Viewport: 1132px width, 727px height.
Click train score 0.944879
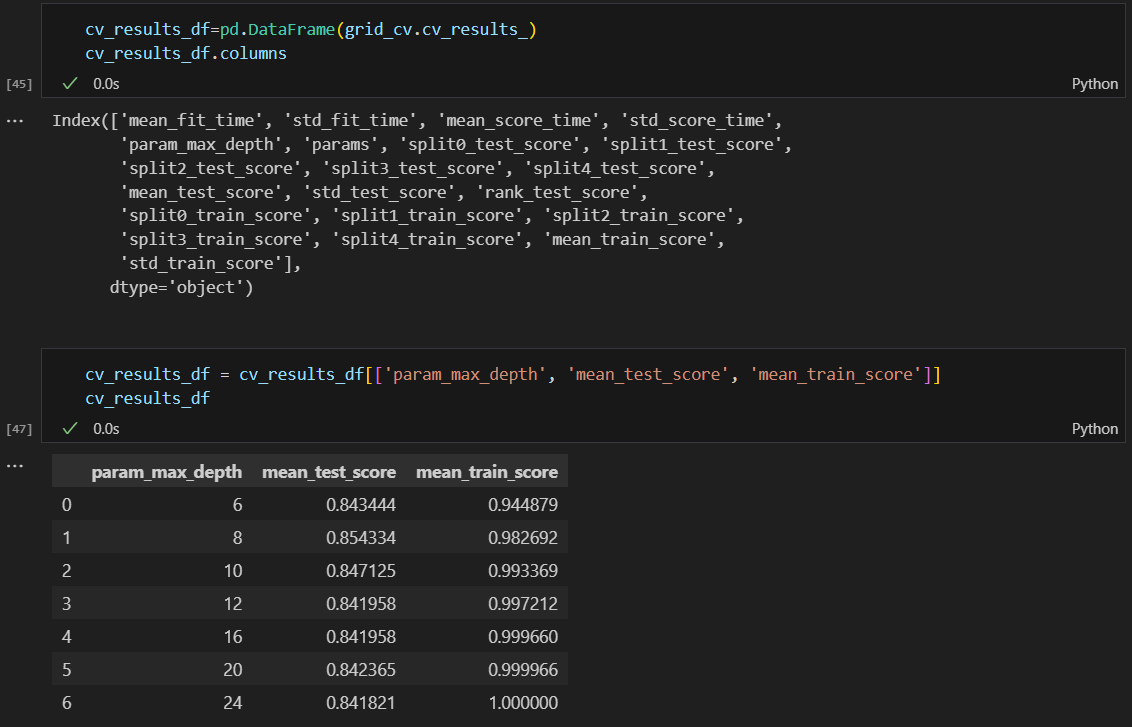pos(523,505)
